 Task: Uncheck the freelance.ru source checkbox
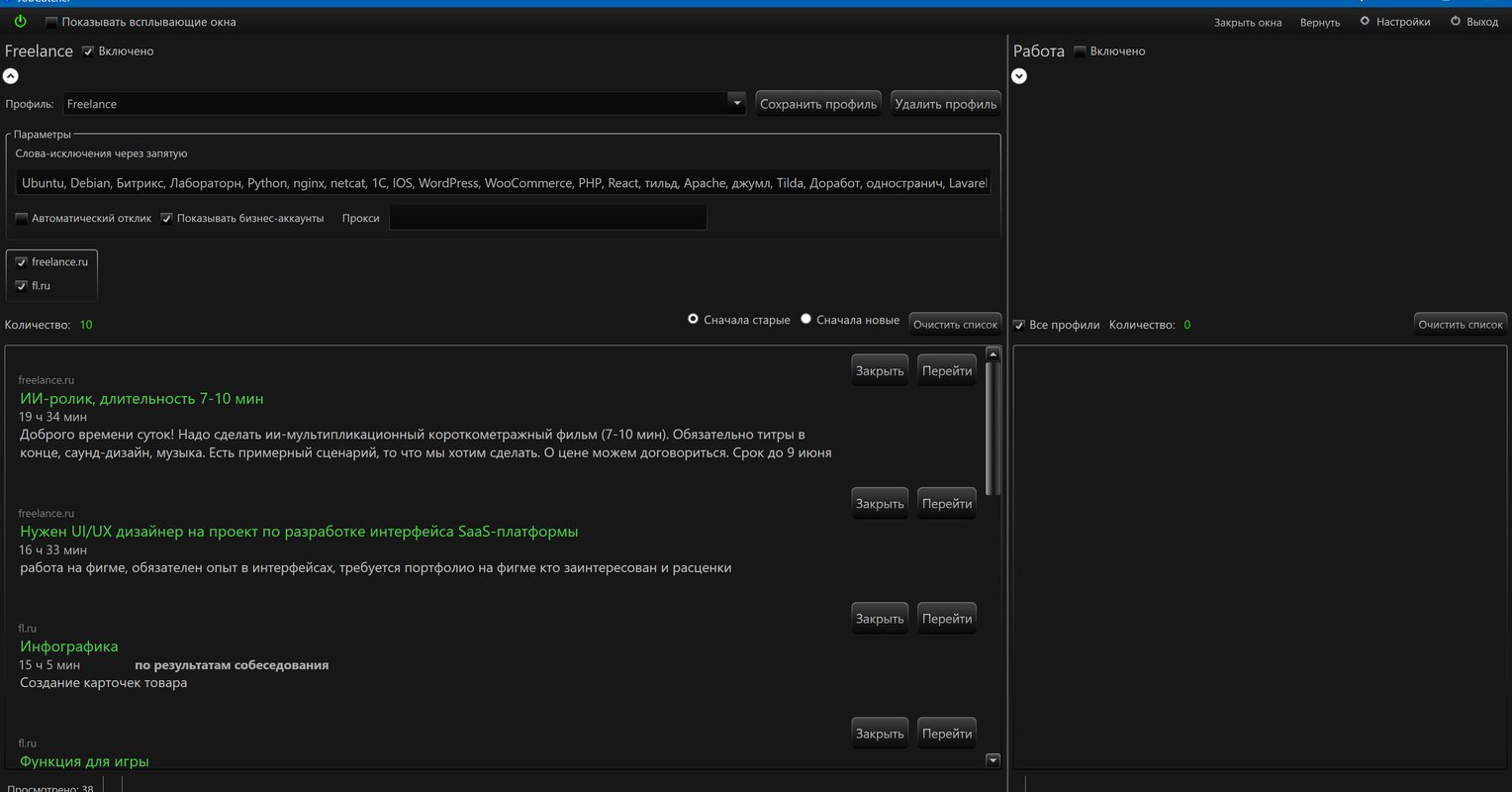(22, 262)
